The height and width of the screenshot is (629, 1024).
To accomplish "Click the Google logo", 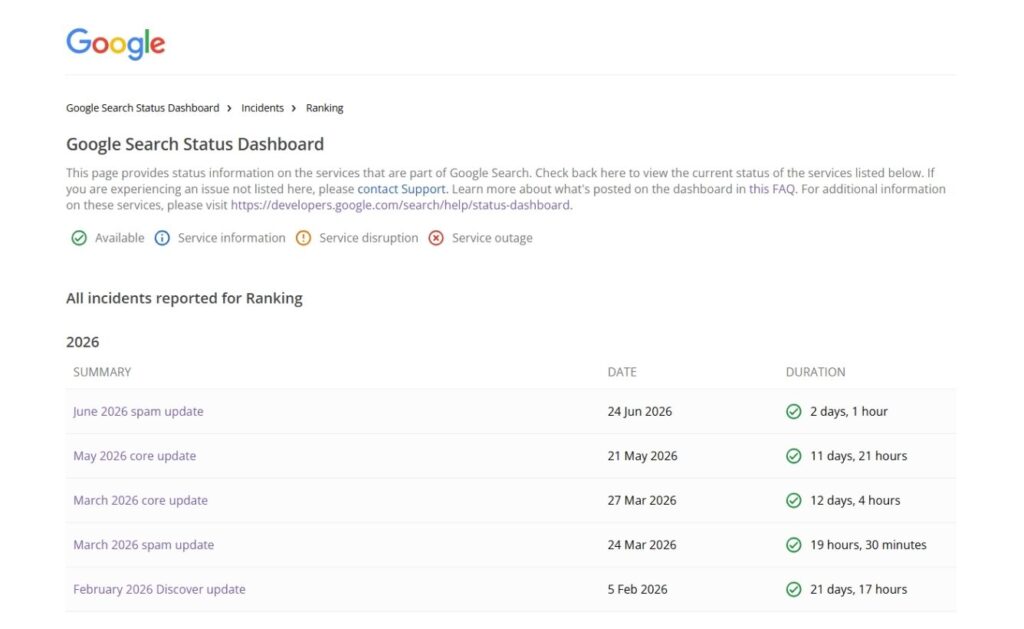I will tap(116, 44).
